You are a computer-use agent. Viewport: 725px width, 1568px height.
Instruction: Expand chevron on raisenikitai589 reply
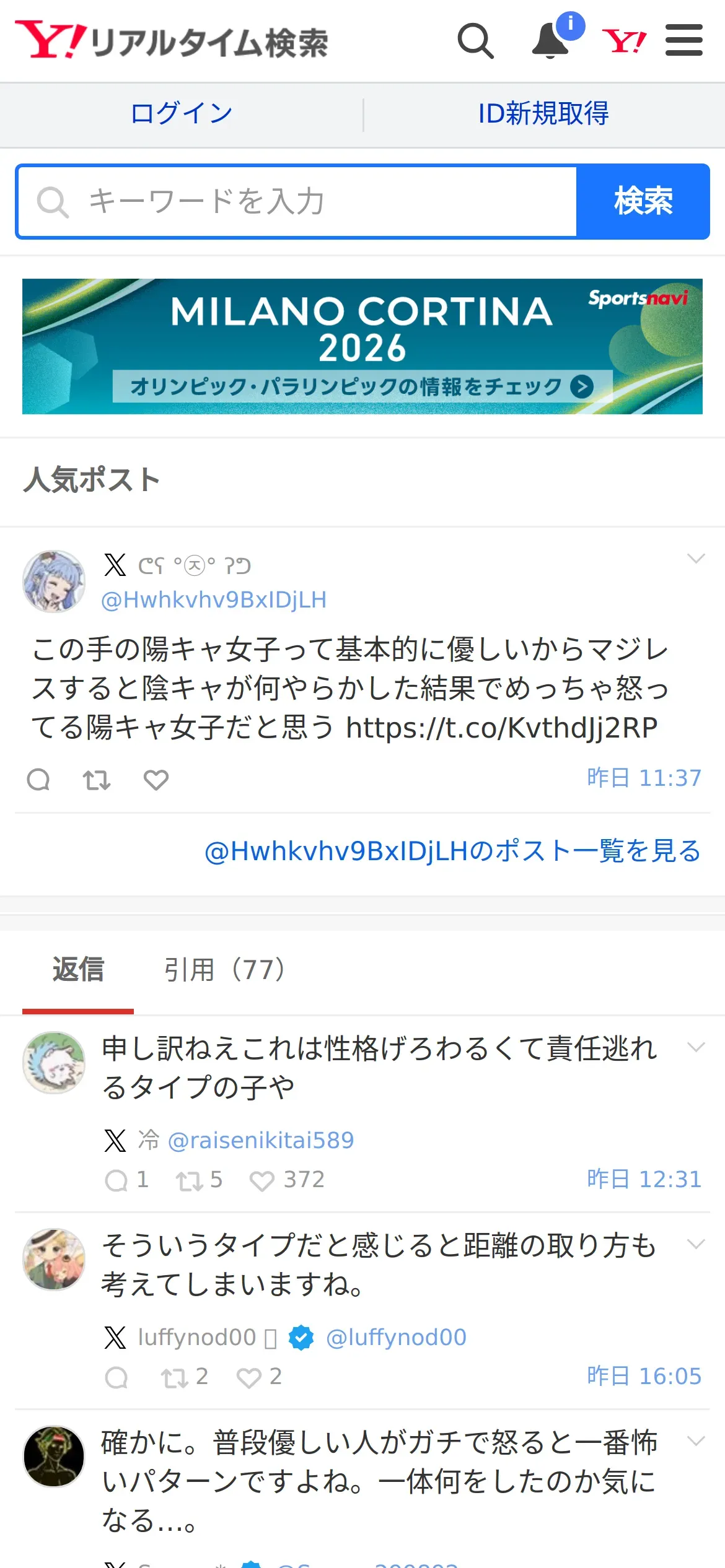pyautogui.click(x=696, y=1047)
